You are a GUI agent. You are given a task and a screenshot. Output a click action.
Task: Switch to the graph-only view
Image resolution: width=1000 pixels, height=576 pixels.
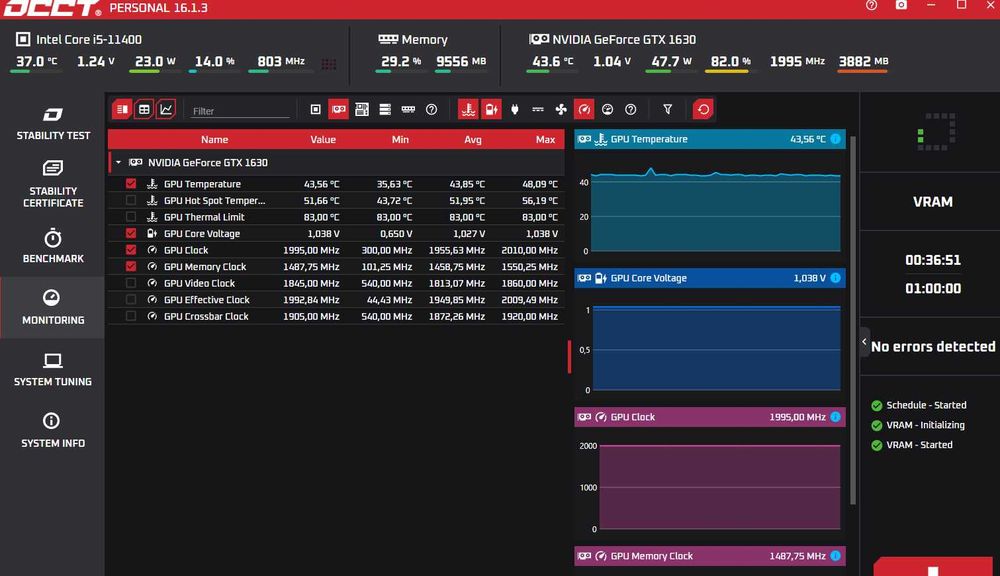pyautogui.click(x=166, y=110)
